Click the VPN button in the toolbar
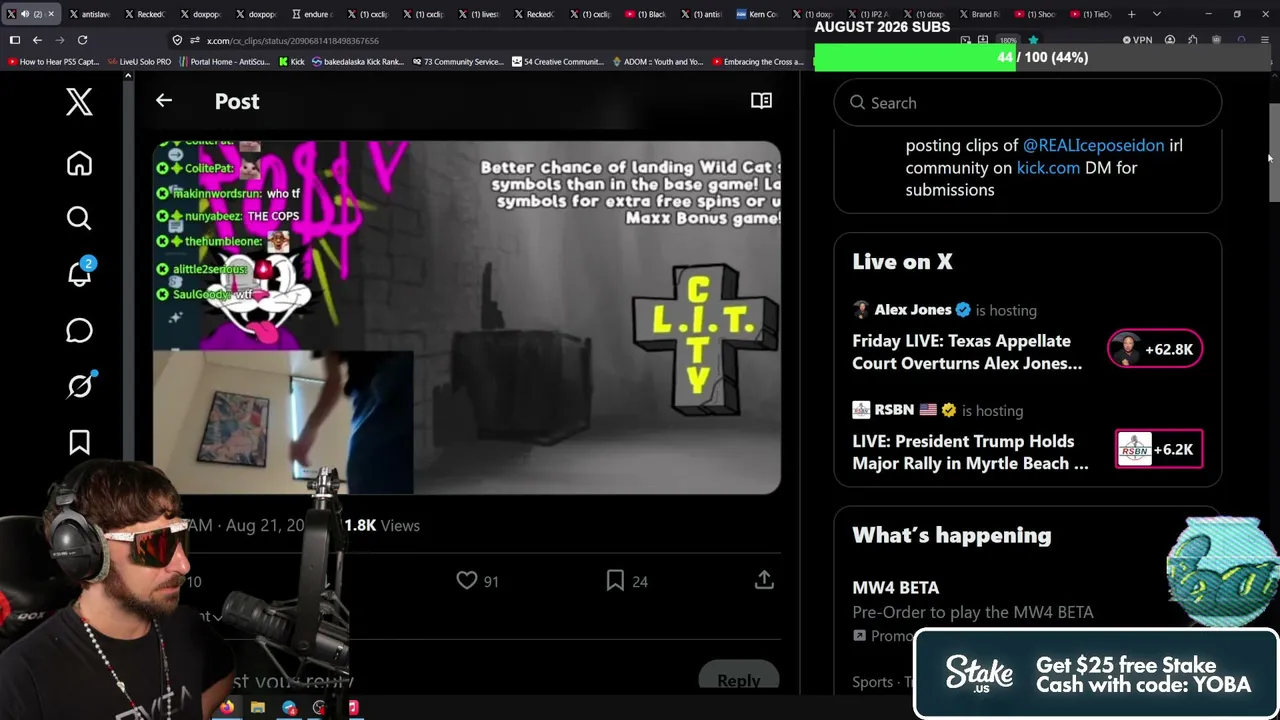Screen dimensions: 1280x720 (x=1137, y=40)
